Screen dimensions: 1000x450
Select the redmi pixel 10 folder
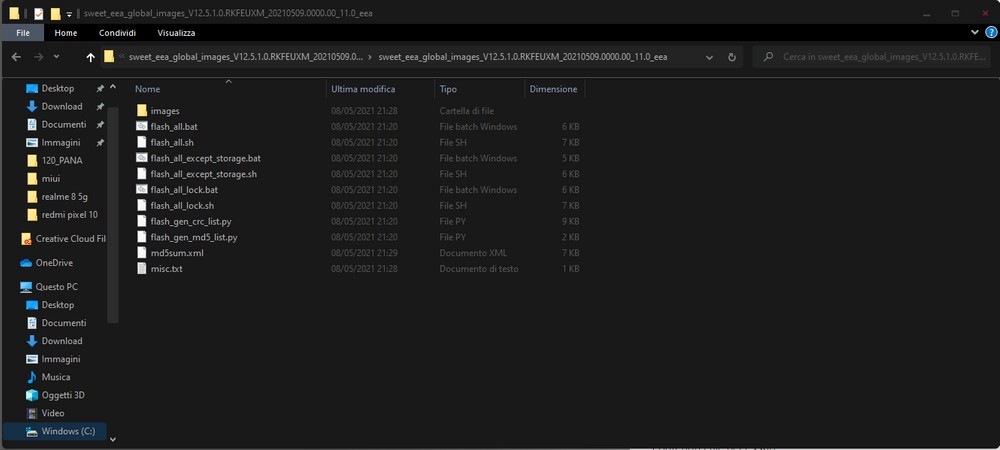[x=69, y=214]
